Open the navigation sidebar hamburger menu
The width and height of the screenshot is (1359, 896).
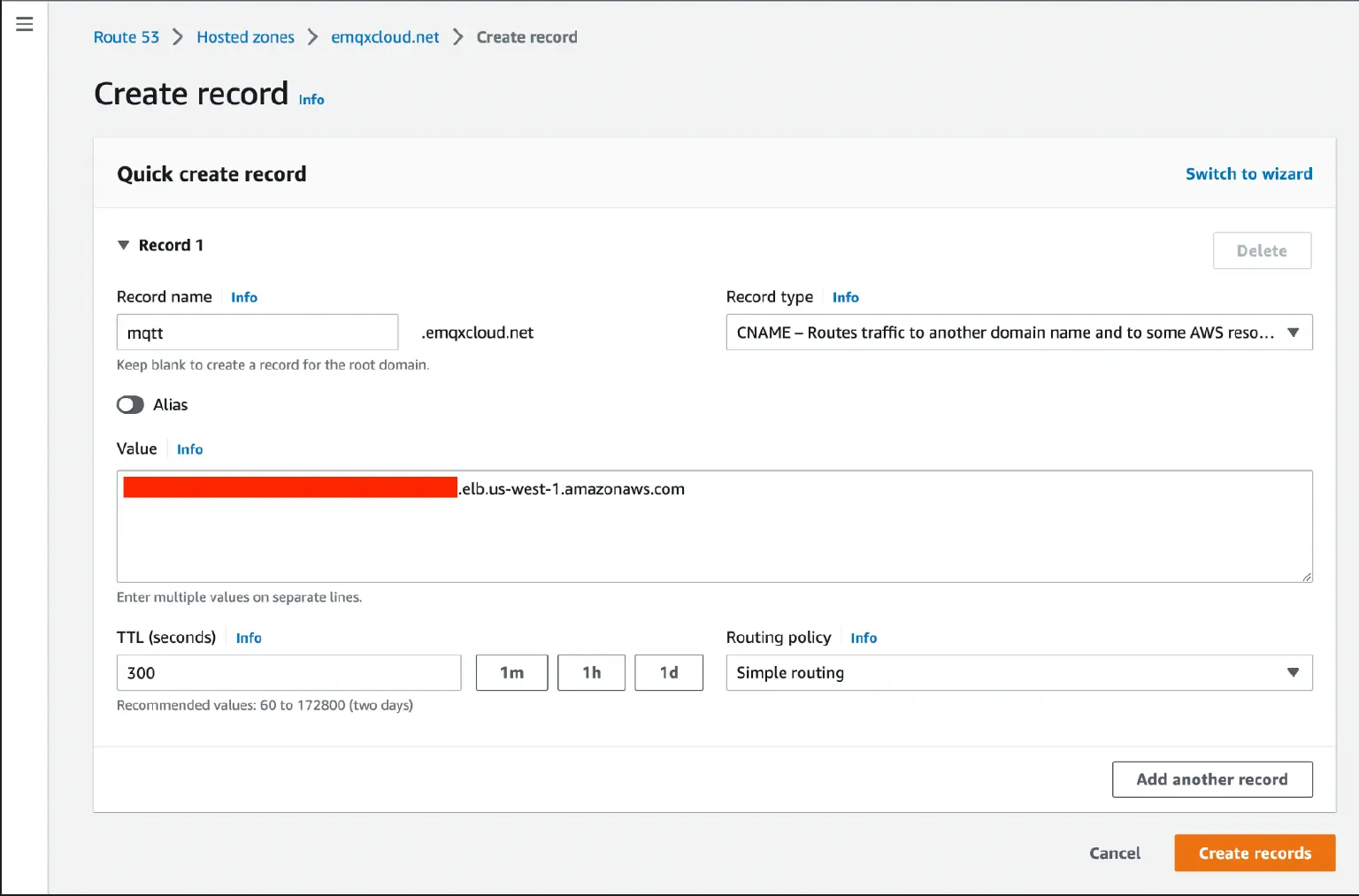pyautogui.click(x=24, y=24)
